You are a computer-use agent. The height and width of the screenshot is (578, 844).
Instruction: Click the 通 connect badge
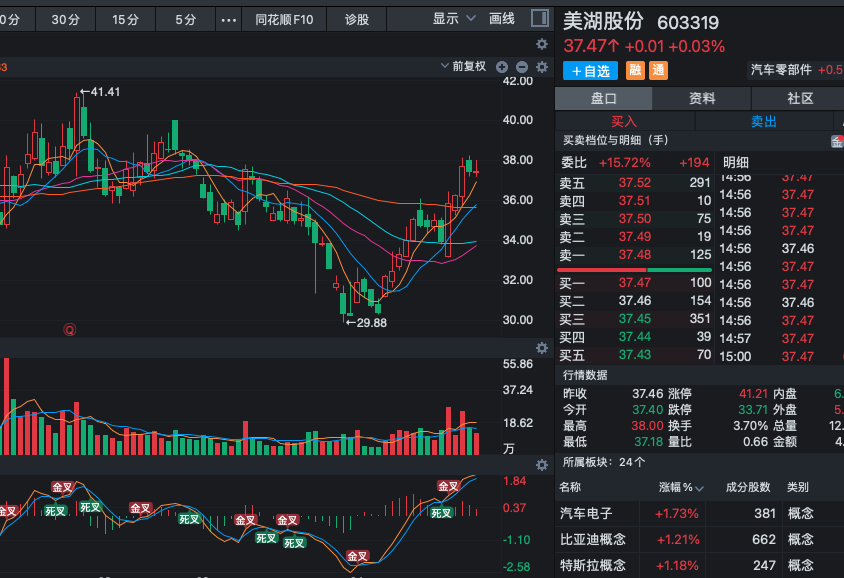pos(658,70)
